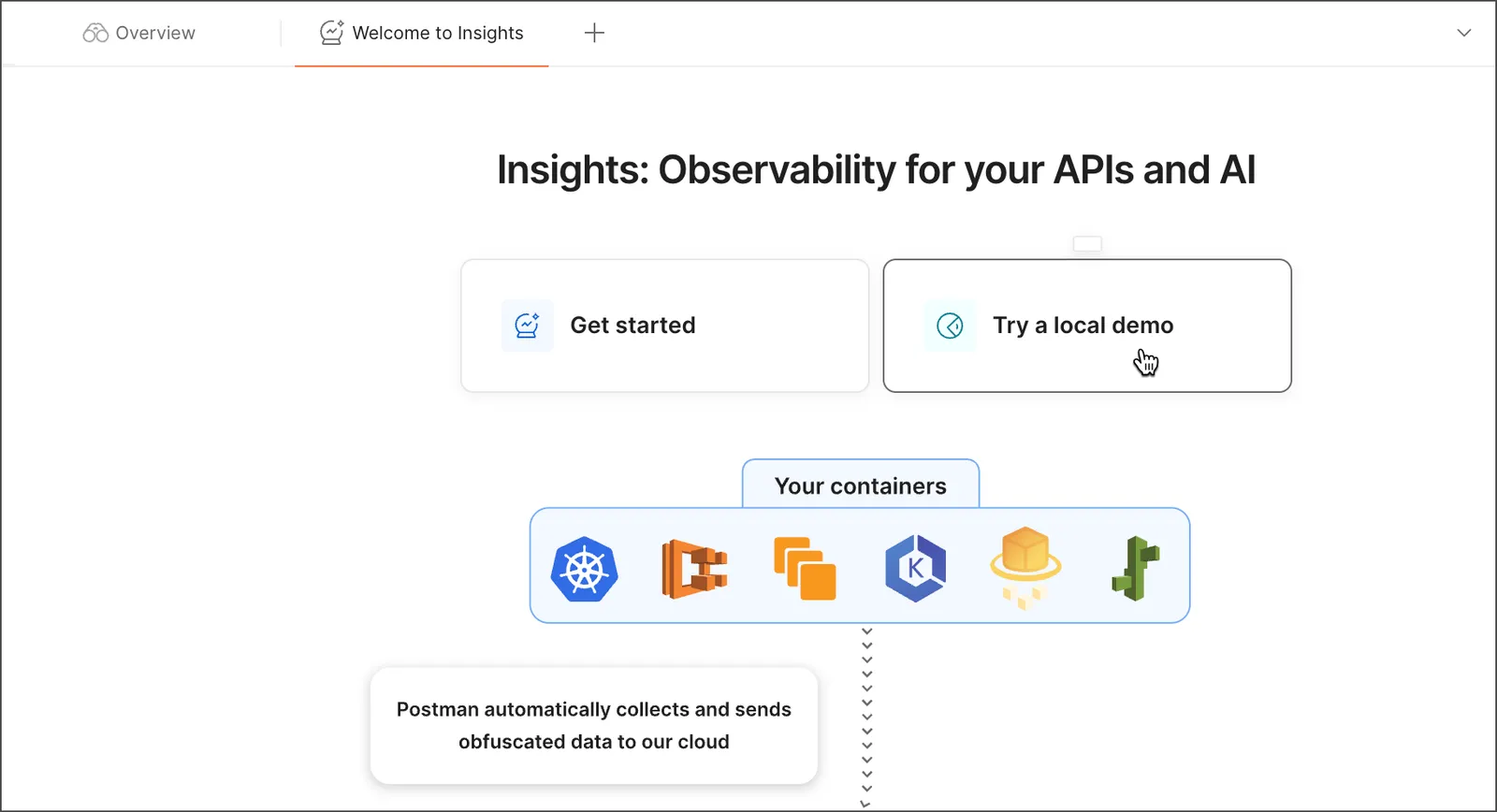Expand the tab list dropdown chevron
Screen dimensions: 1497x812
tap(1464, 33)
